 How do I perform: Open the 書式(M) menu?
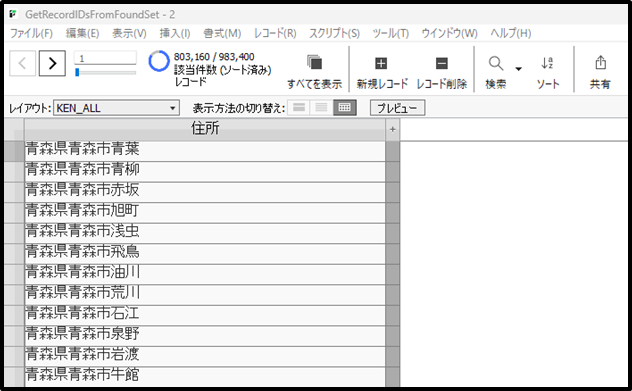222,33
